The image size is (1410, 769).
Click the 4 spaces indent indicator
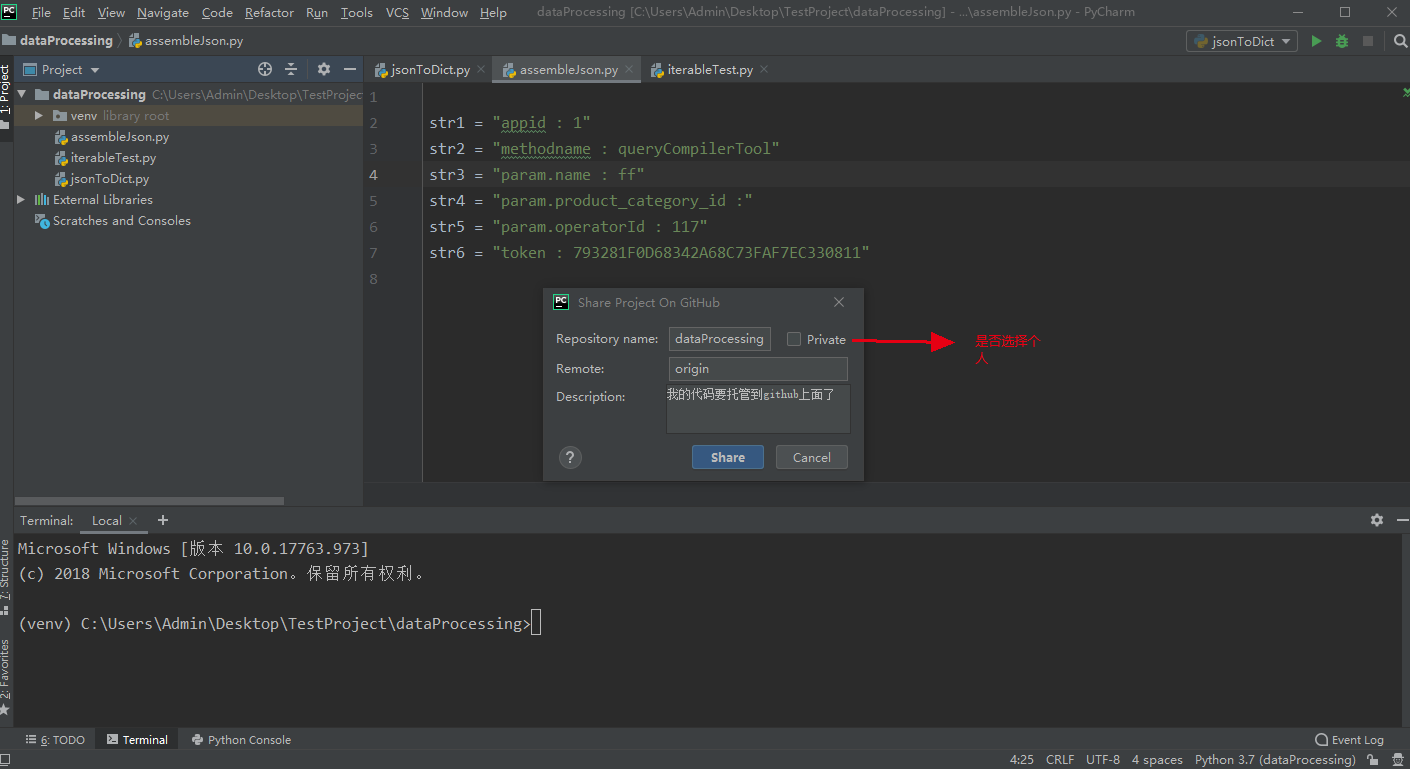coord(1157,760)
